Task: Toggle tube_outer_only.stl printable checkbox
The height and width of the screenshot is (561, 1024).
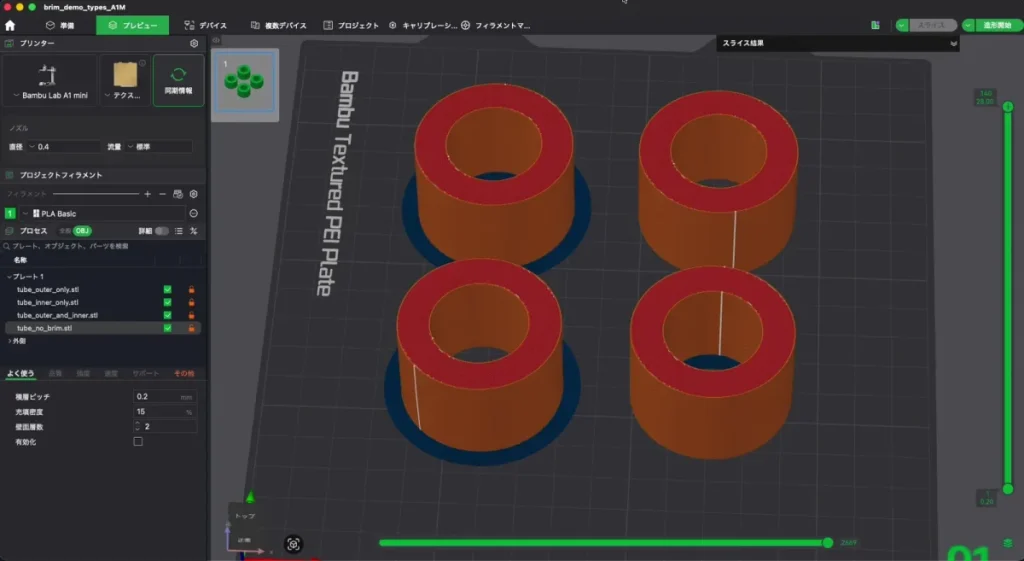Action: point(167,289)
